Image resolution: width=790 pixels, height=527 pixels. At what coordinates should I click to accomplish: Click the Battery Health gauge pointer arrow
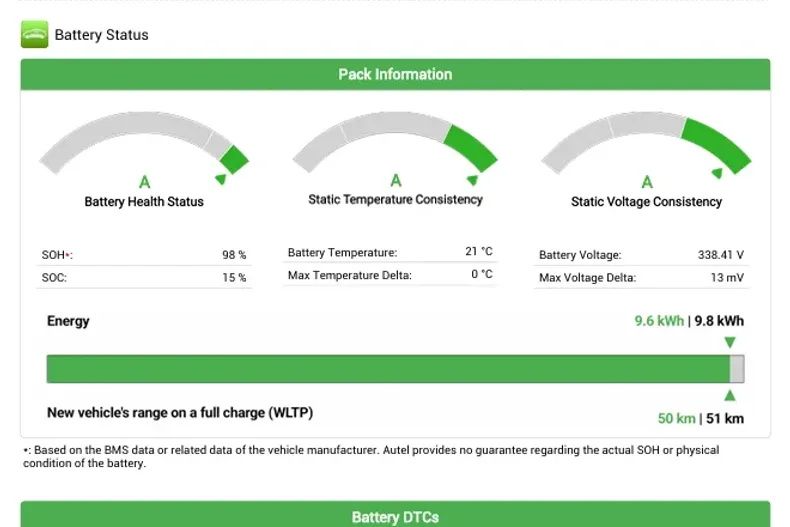click(221, 179)
